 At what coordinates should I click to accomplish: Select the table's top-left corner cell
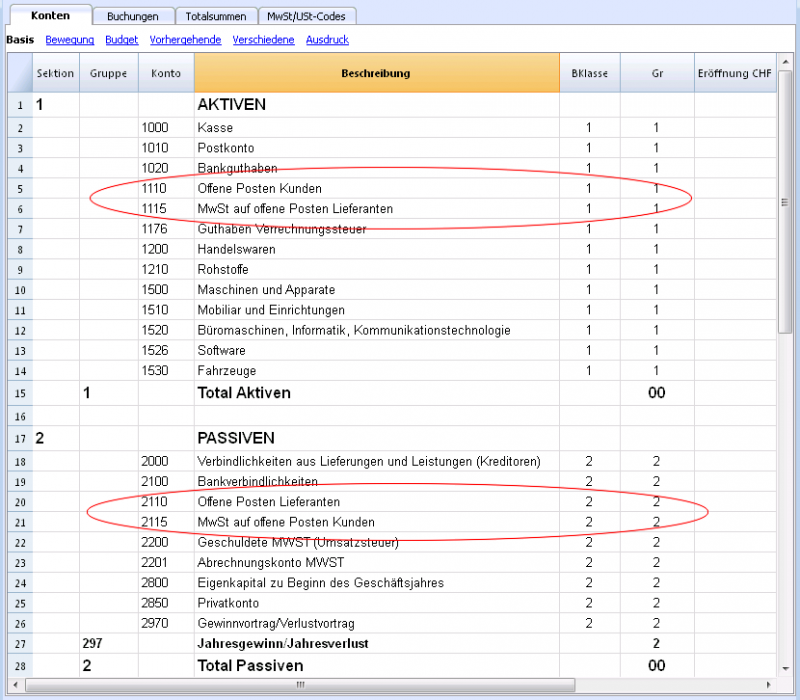coord(20,73)
